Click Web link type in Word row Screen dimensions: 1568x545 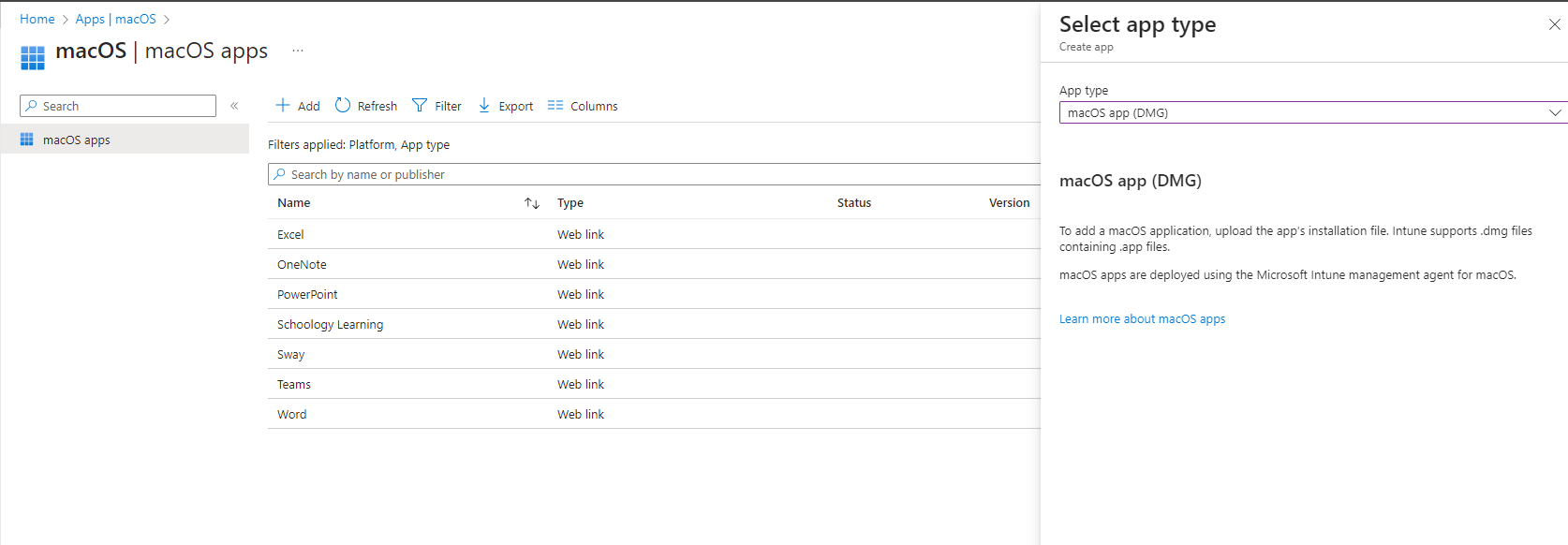(x=581, y=415)
